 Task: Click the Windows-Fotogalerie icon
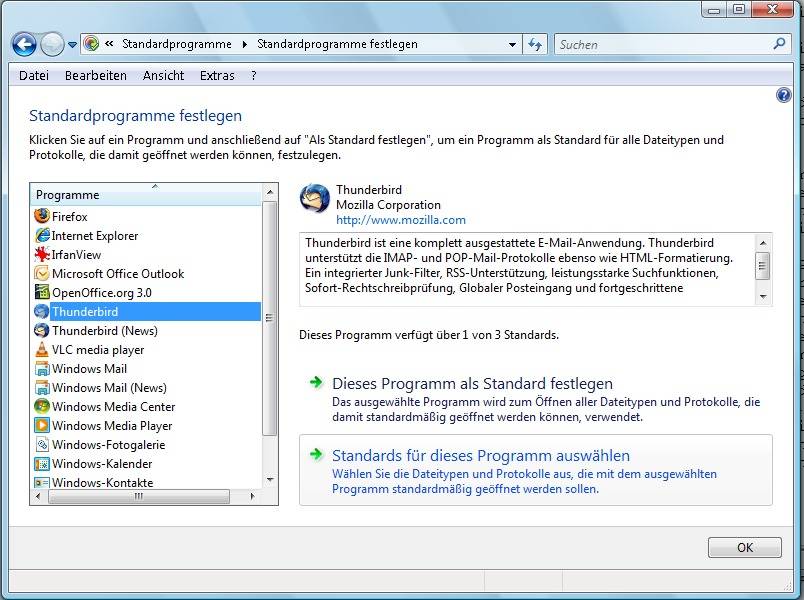point(42,444)
